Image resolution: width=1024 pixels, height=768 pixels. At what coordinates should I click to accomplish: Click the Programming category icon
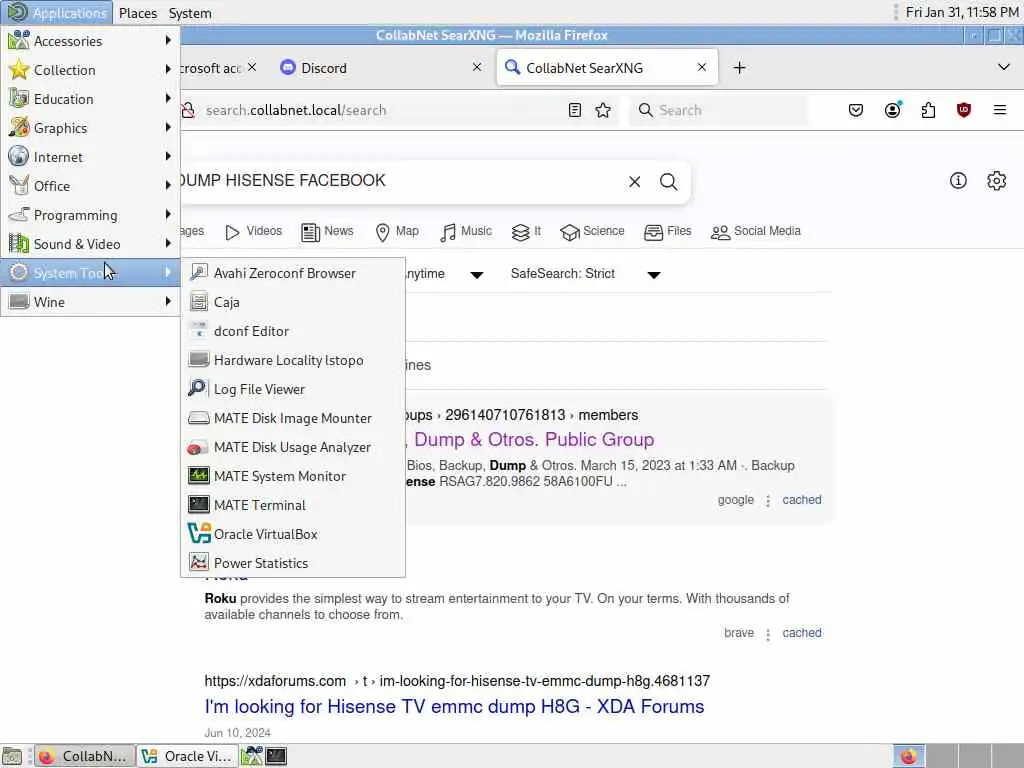(x=18, y=215)
